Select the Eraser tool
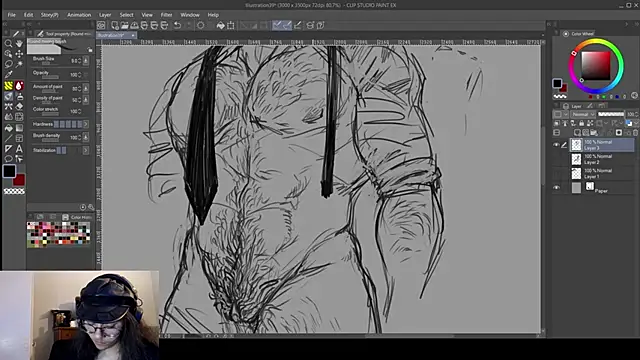Viewport: 640px width, 360px height. 19,107
